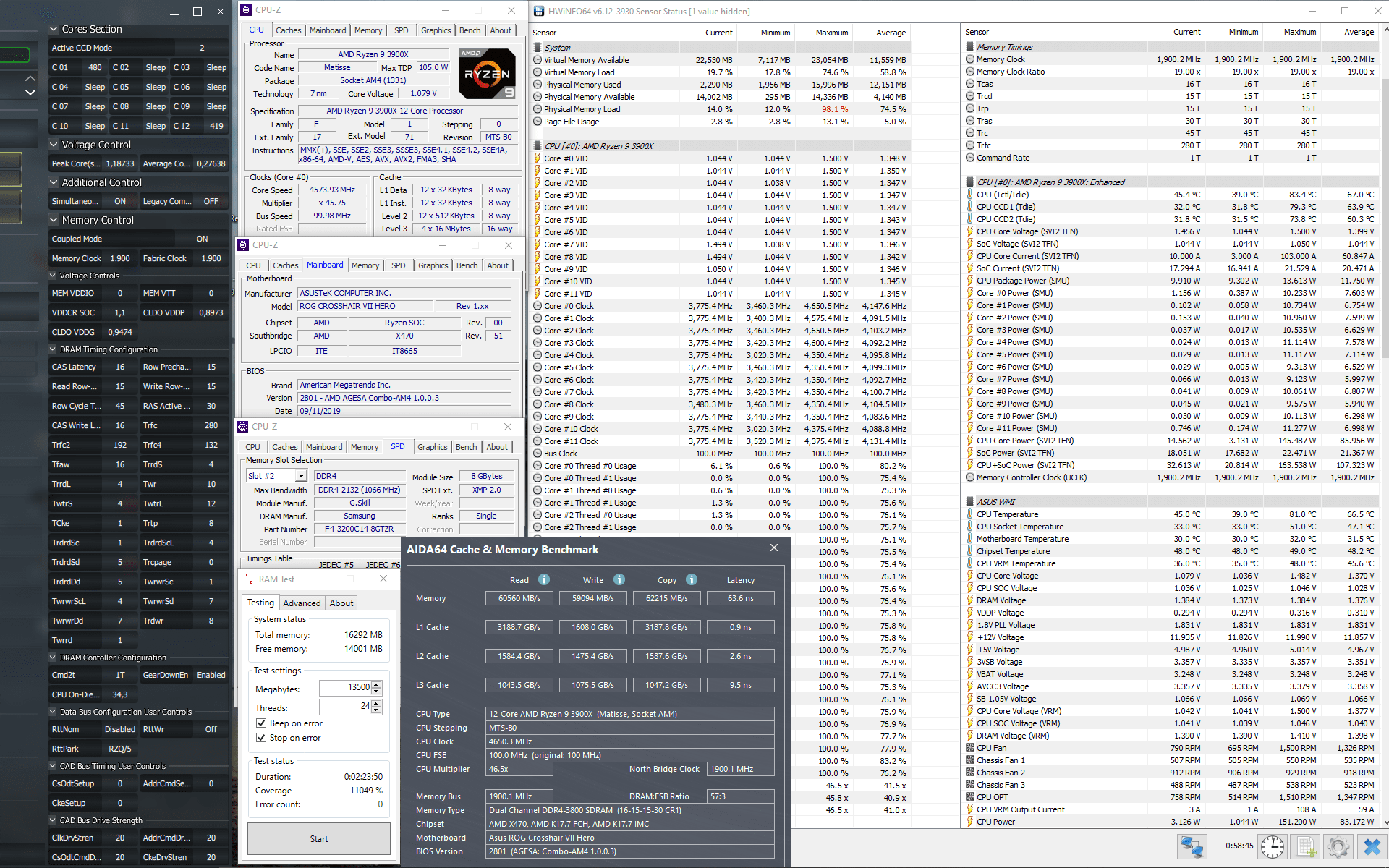
Task: Click the blue X close sensors icon
Action: tap(1372, 846)
